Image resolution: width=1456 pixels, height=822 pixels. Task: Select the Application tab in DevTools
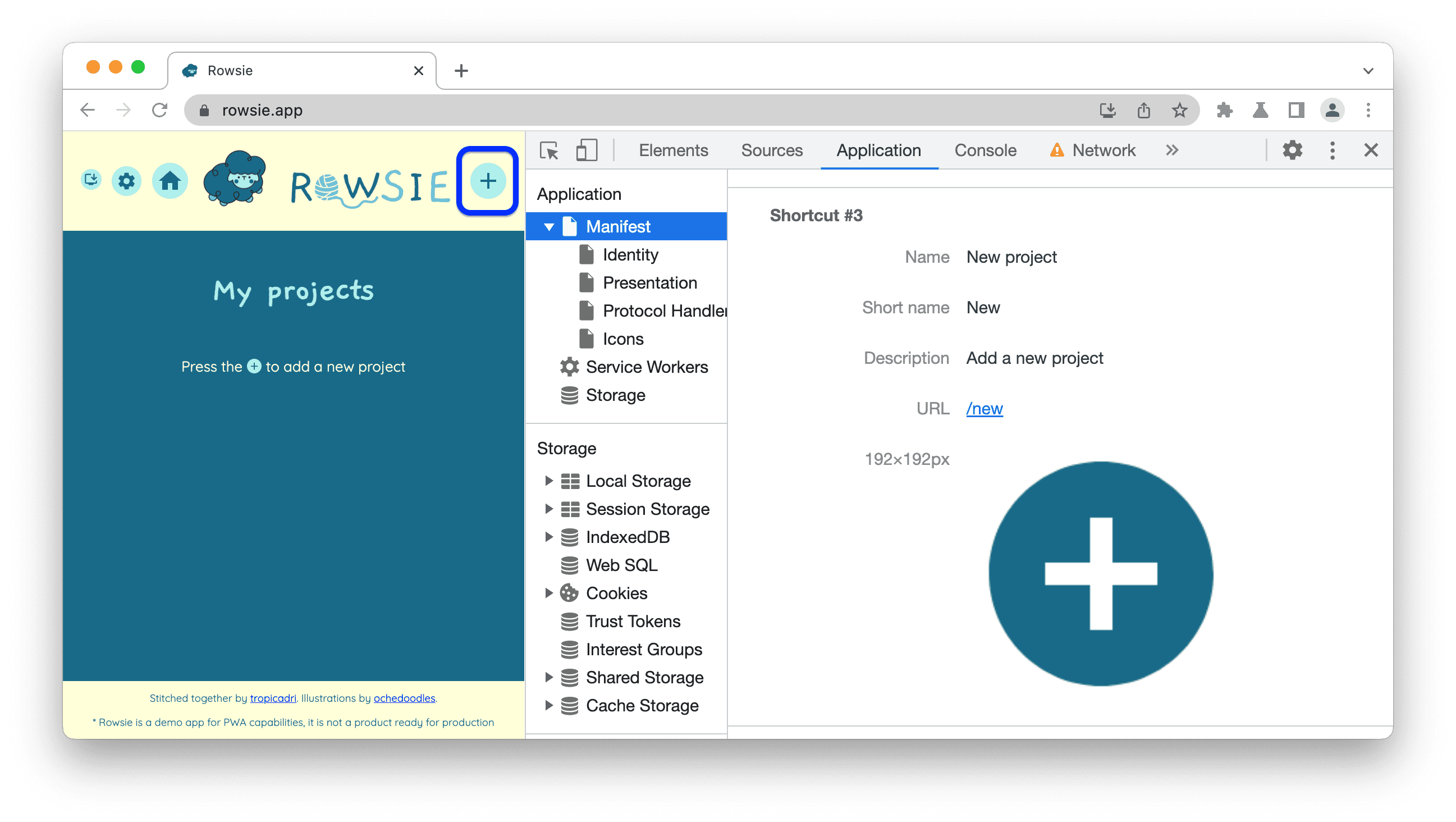point(878,150)
